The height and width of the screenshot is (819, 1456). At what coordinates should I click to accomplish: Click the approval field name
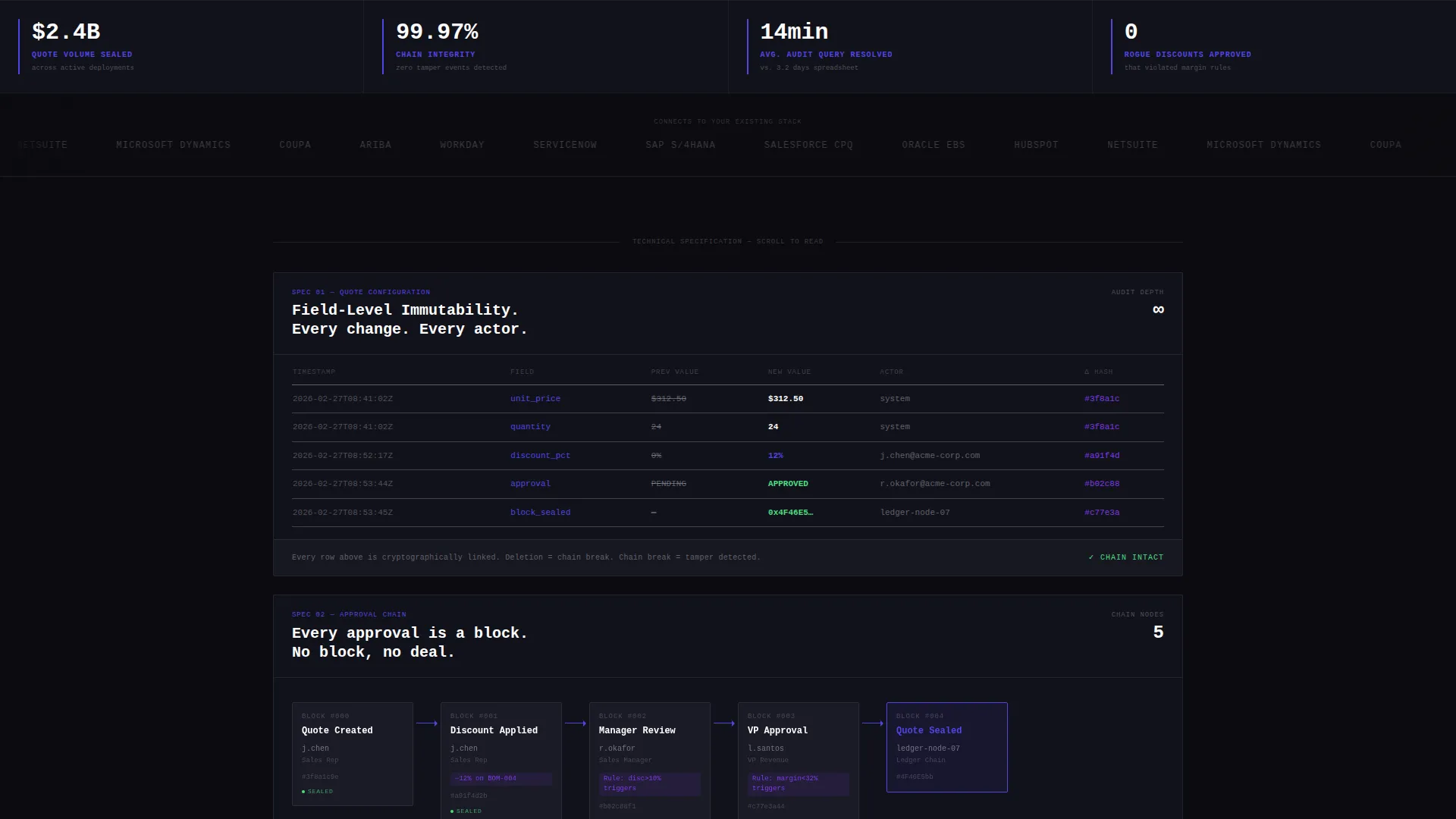[530, 484]
